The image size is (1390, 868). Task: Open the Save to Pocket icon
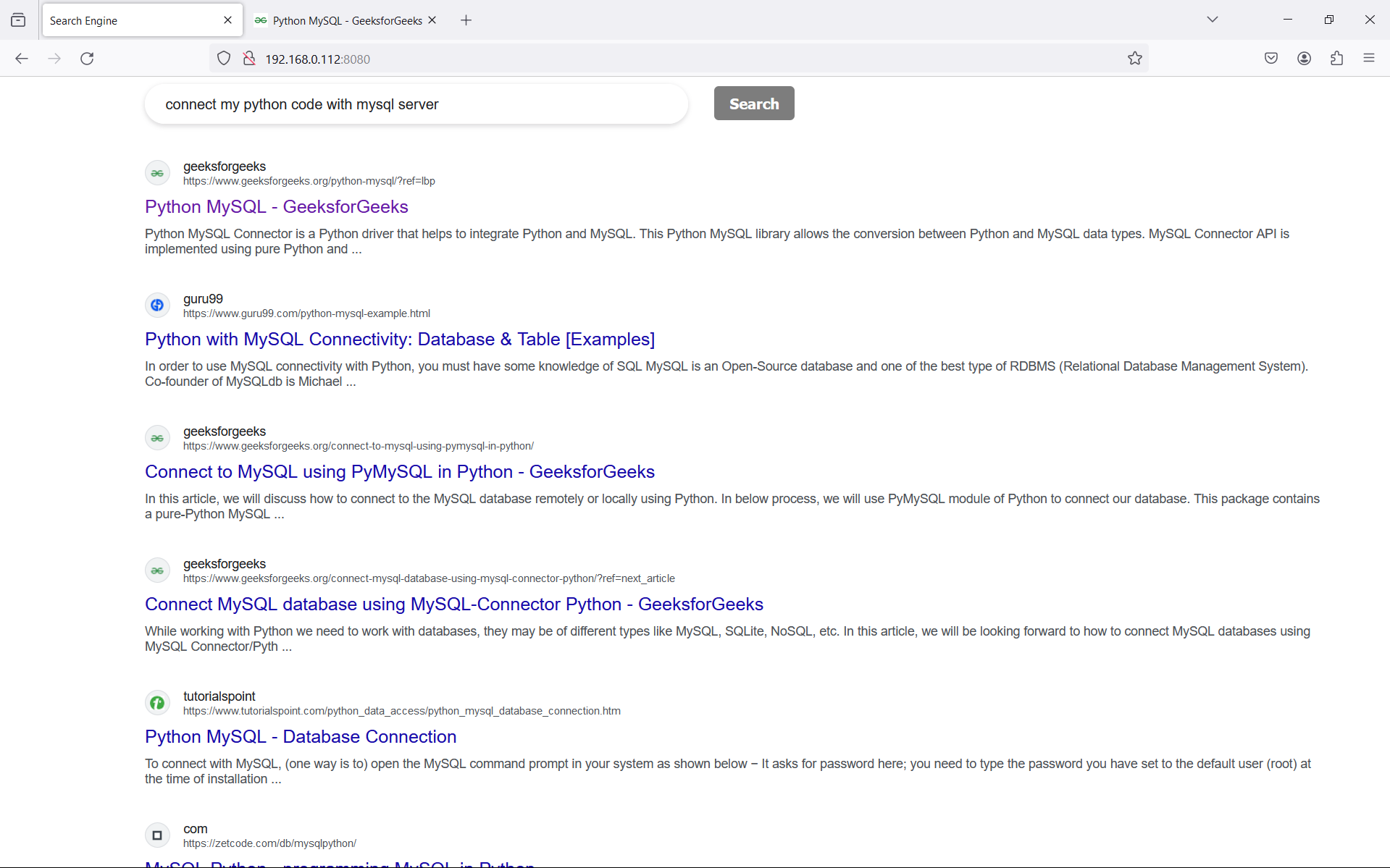[x=1271, y=59]
